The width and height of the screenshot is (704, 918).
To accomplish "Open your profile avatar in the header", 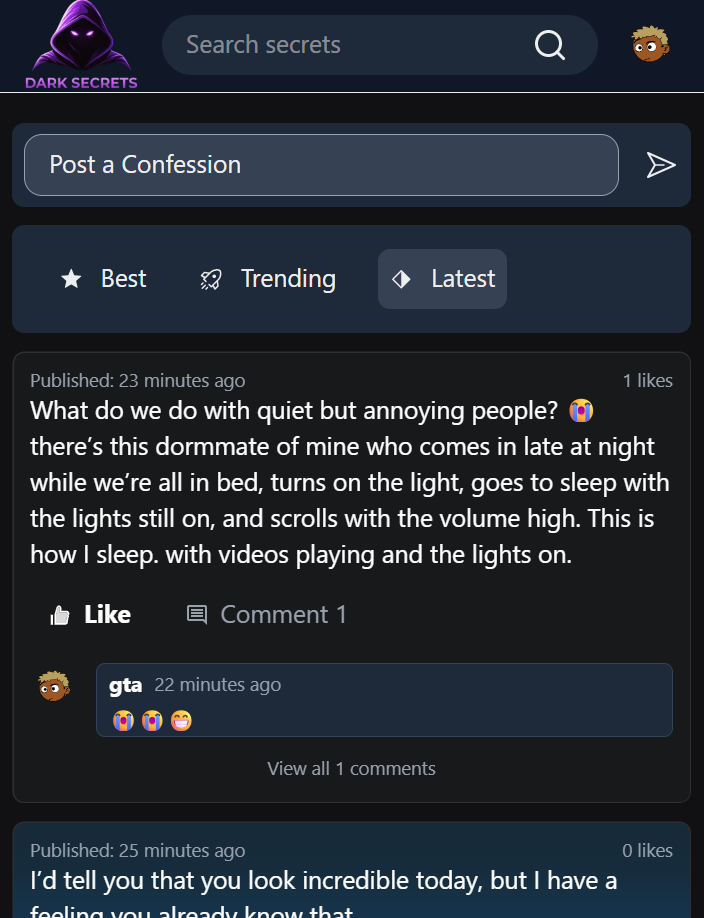I will 651,44.
